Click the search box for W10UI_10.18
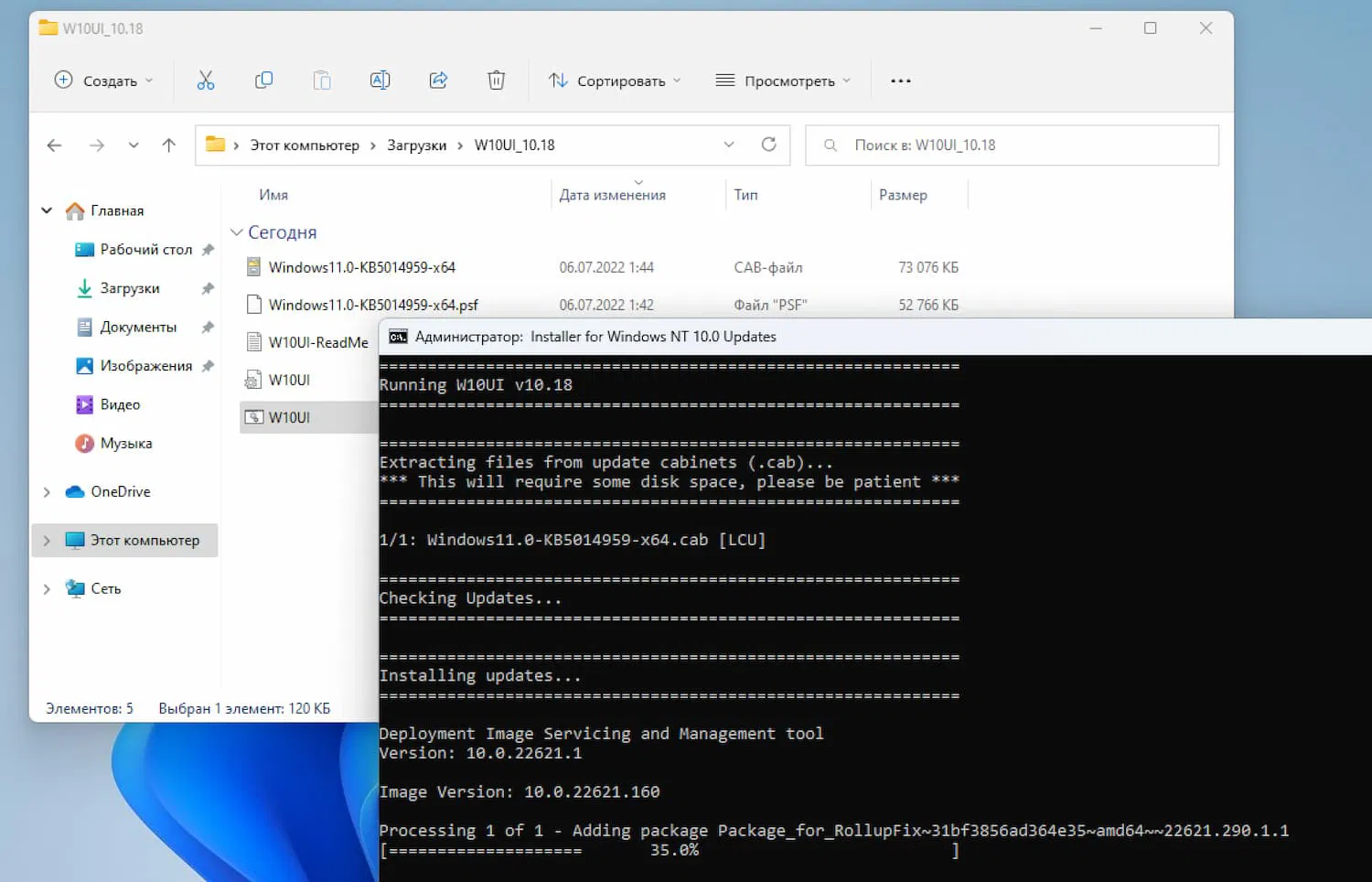Image resolution: width=1372 pixels, height=882 pixels. tap(1012, 145)
